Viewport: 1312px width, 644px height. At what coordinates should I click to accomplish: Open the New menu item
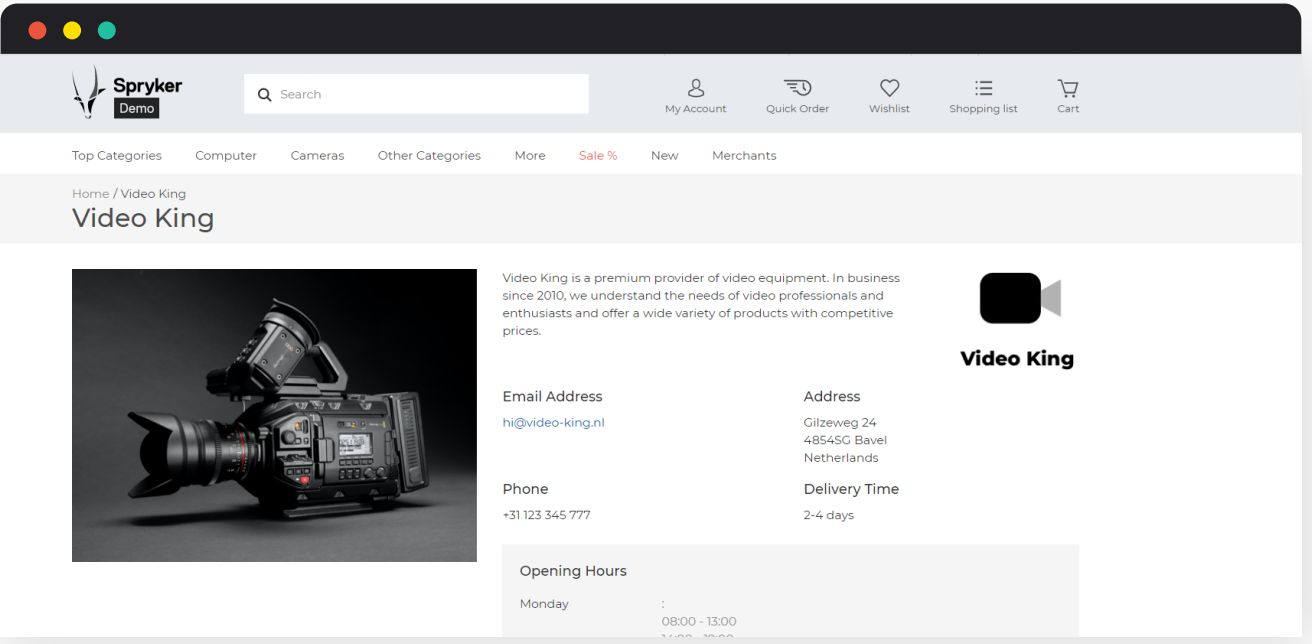coord(664,155)
